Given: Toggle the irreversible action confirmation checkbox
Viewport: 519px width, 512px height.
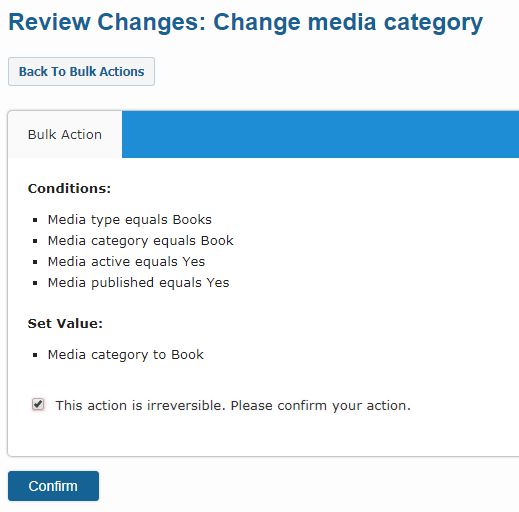Looking at the screenshot, I should 38,405.
